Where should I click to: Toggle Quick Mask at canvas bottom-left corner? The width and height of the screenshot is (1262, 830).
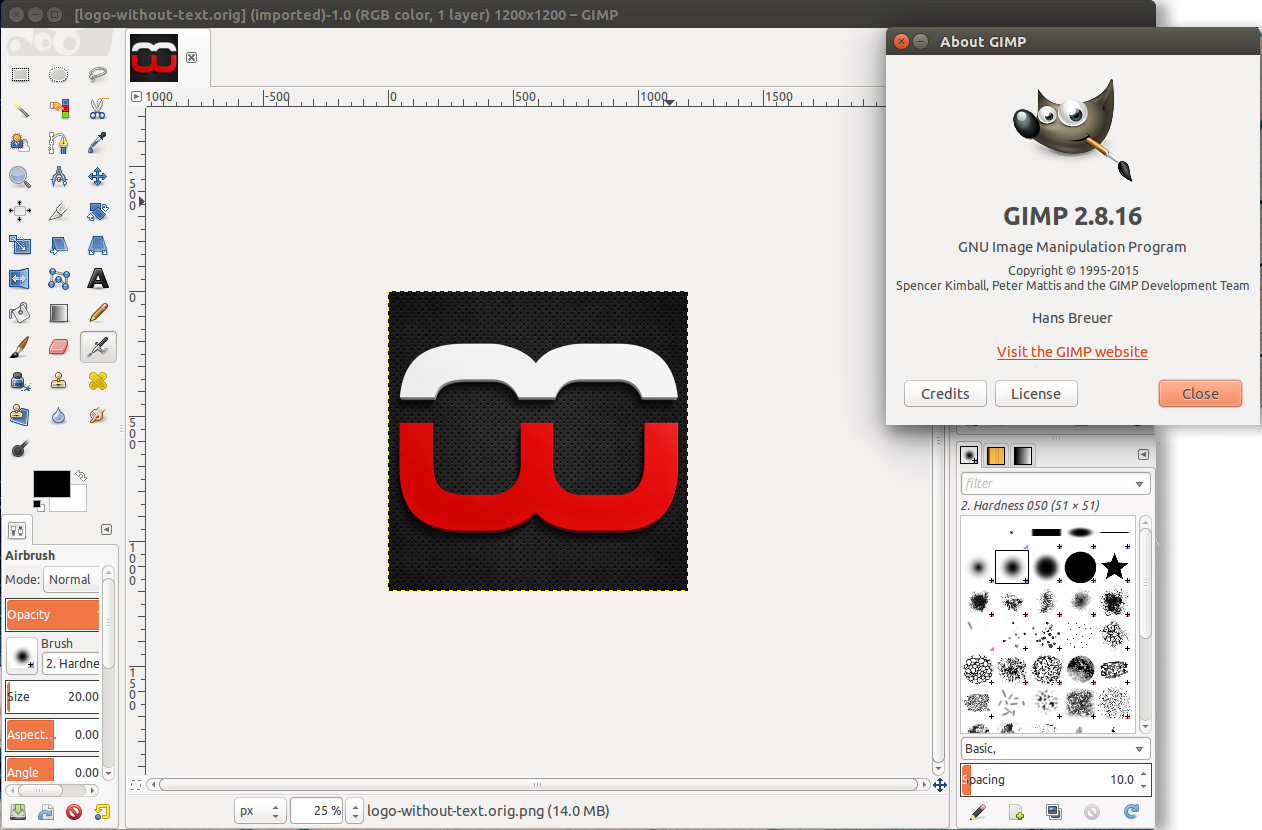pyautogui.click(x=137, y=785)
